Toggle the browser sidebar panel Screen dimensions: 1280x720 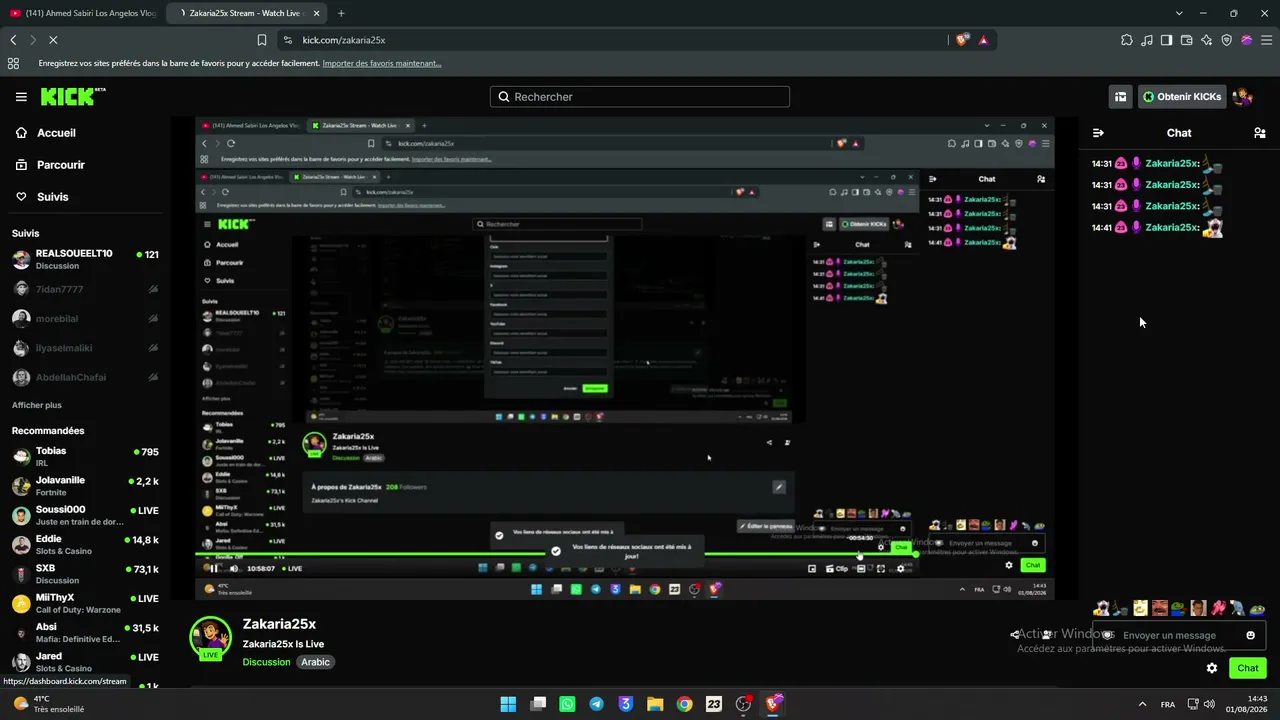(1167, 40)
